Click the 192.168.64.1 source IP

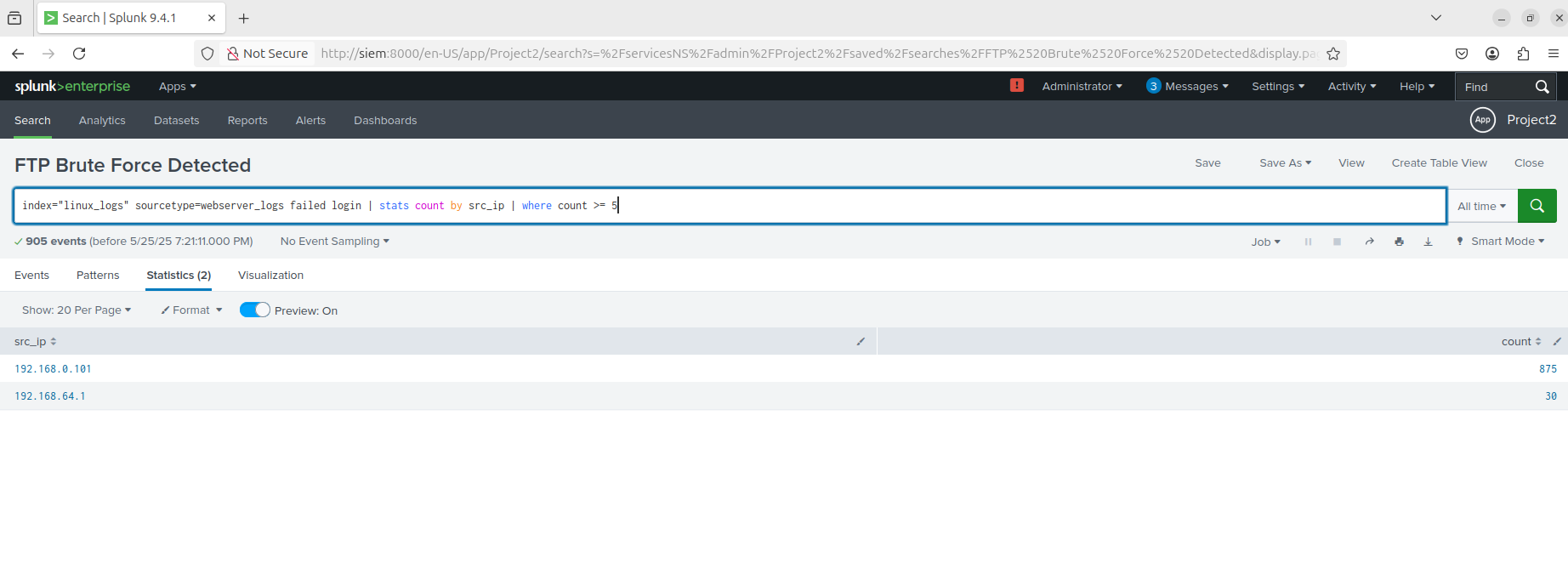tap(50, 396)
